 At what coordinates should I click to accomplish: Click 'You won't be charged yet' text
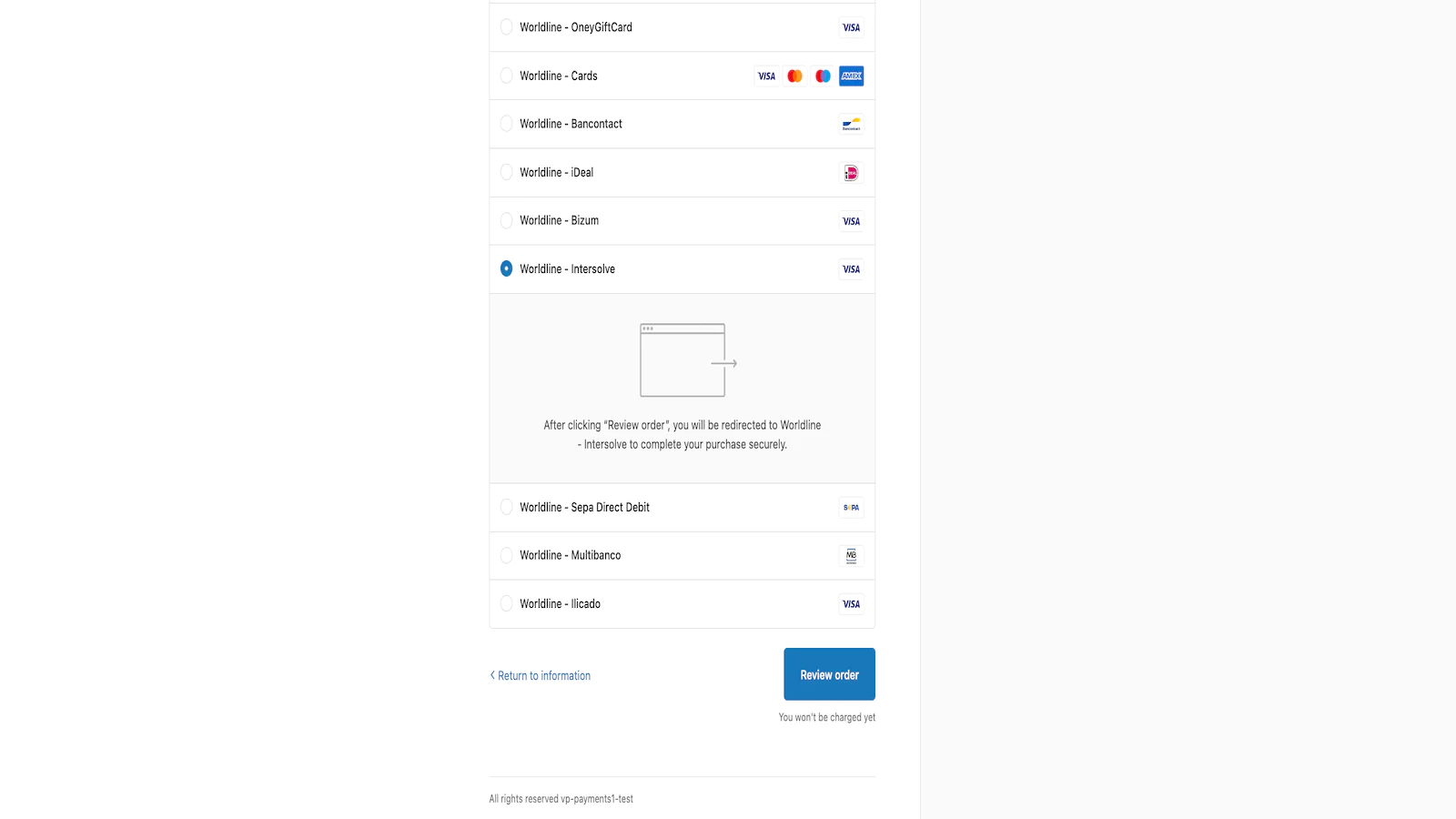point(826,717)
